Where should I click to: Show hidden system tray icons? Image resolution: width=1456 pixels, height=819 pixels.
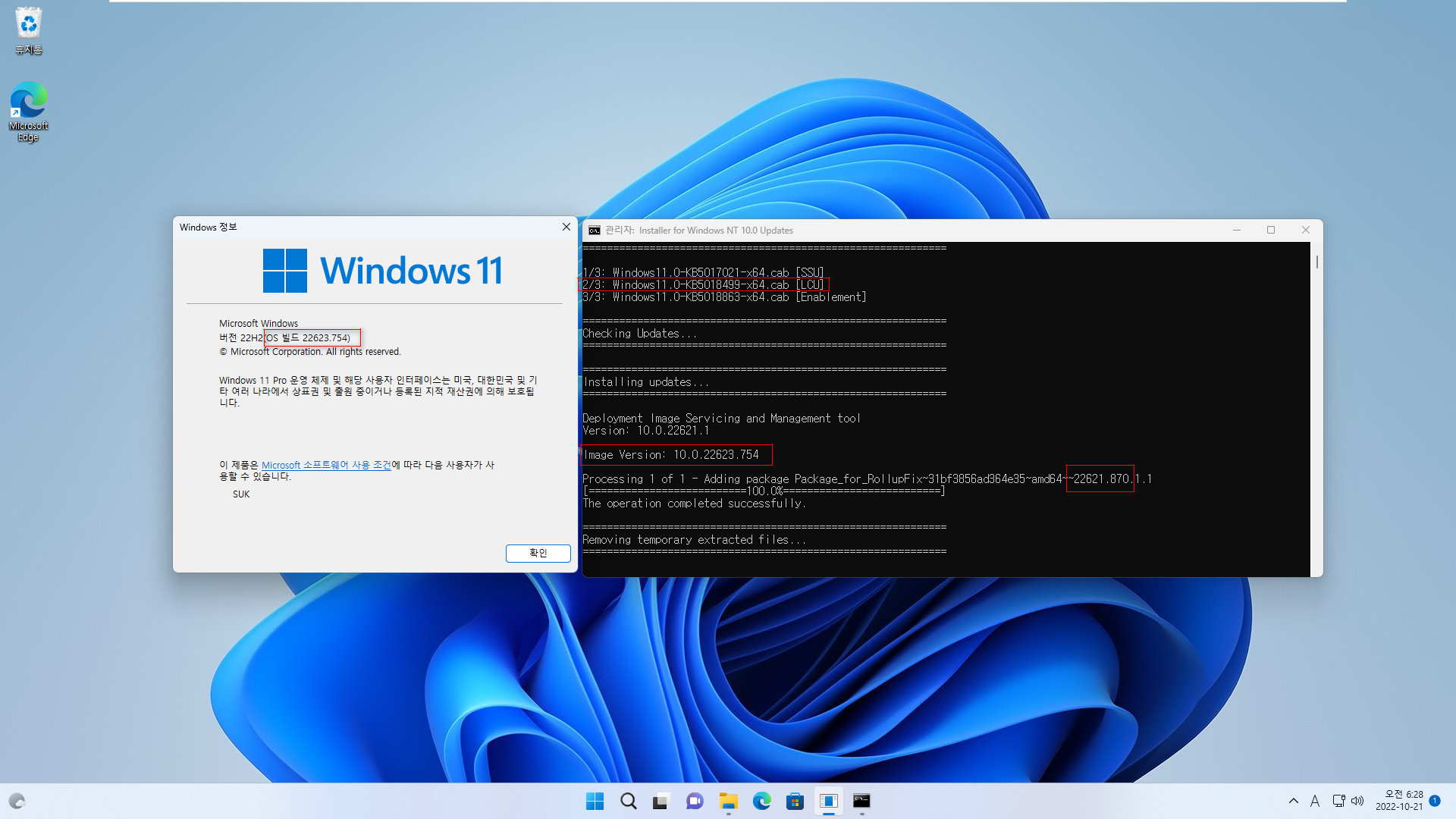click(1294, 801)
